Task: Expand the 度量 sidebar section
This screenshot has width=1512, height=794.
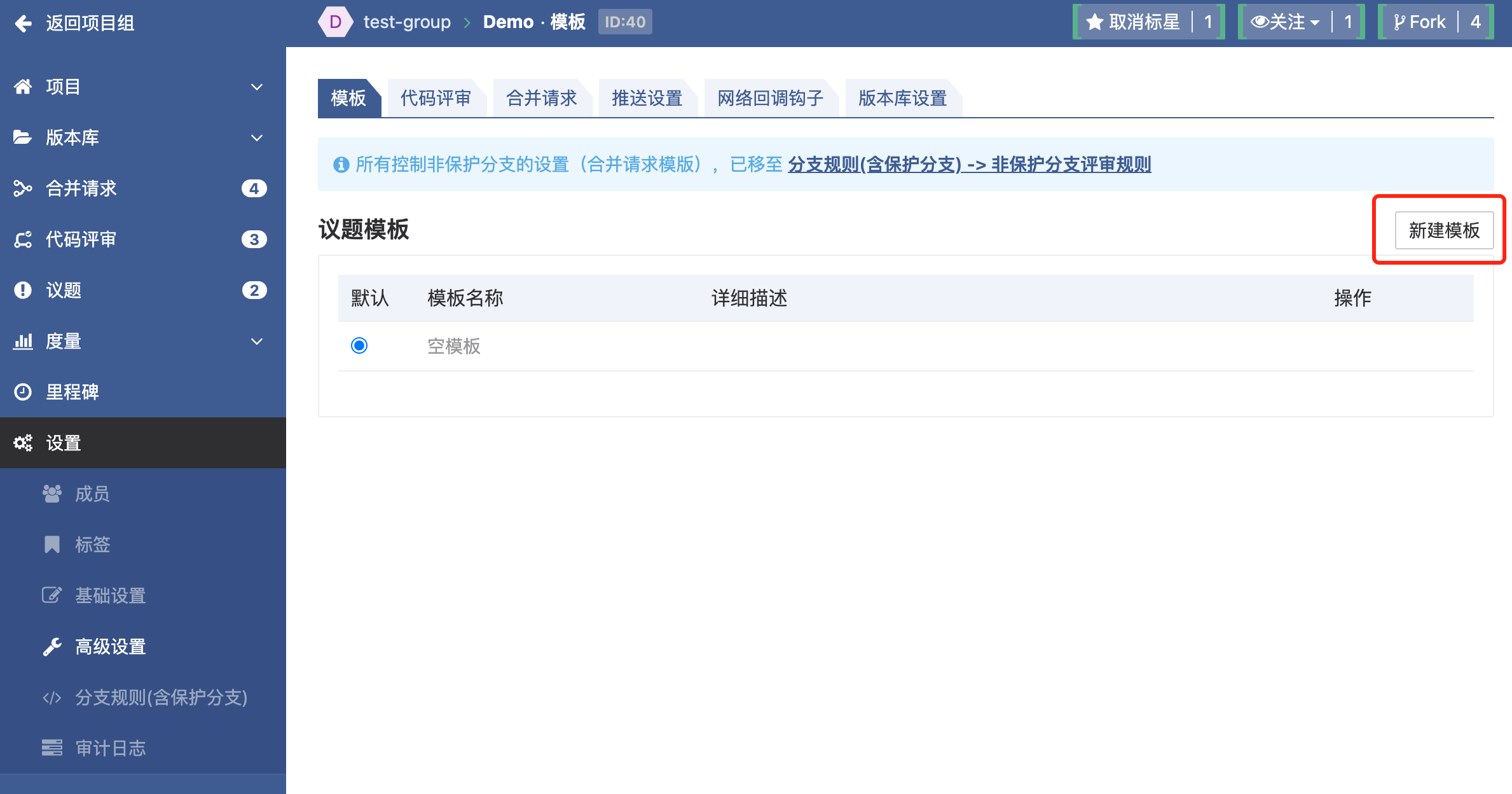Action: point(257,341)
